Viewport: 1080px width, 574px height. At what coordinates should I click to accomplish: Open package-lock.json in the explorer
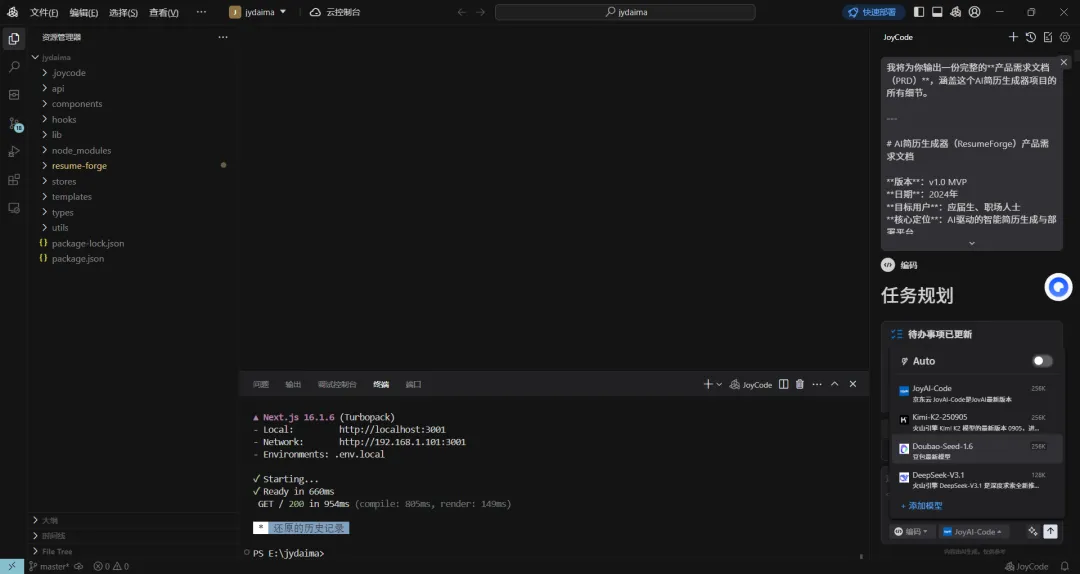pos(87,243)
